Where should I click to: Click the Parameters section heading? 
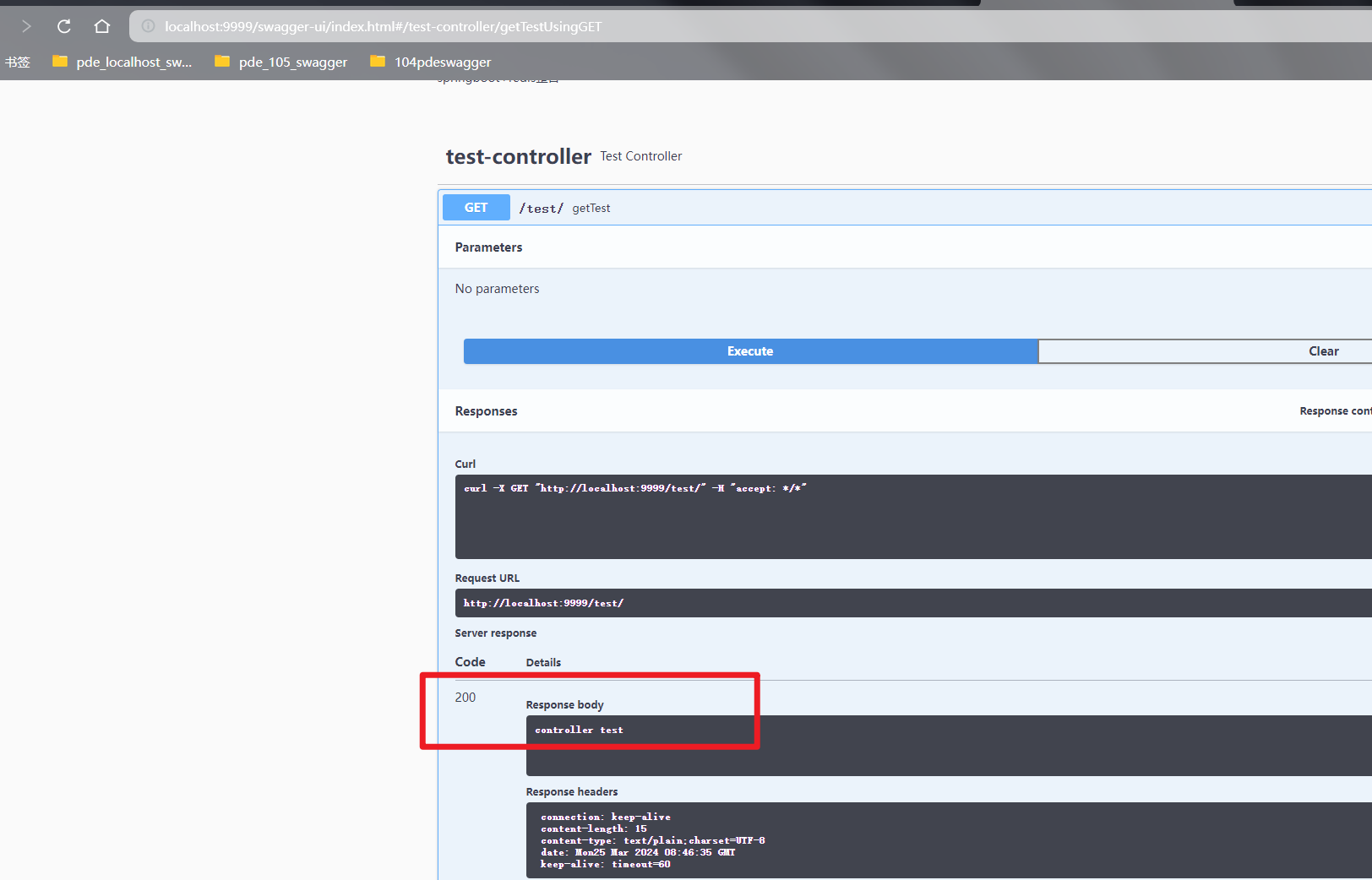coord(488,247)
